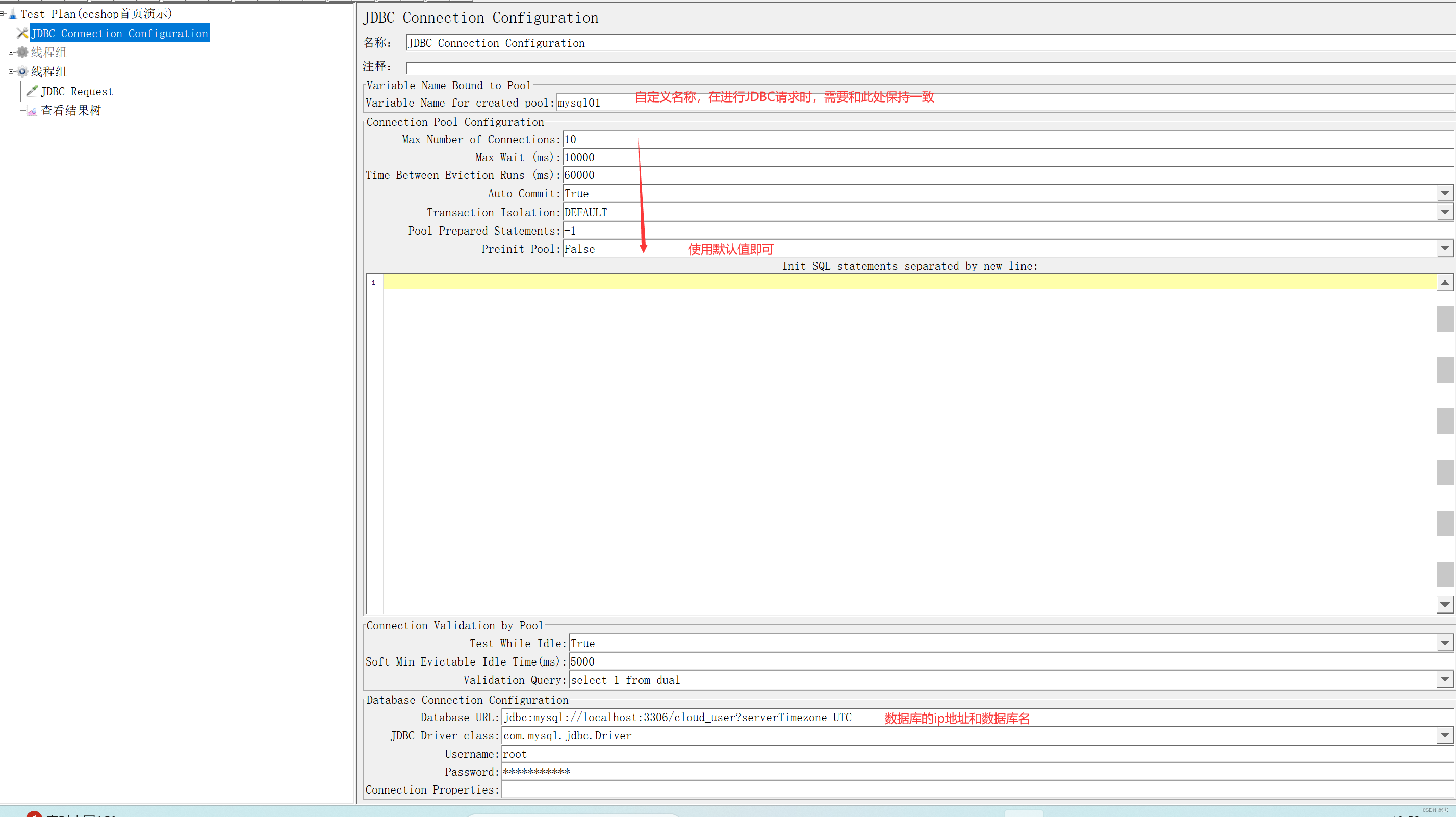
Task: Open the JDBC Driver class dropdown
Action: (x=1444, y=735)
